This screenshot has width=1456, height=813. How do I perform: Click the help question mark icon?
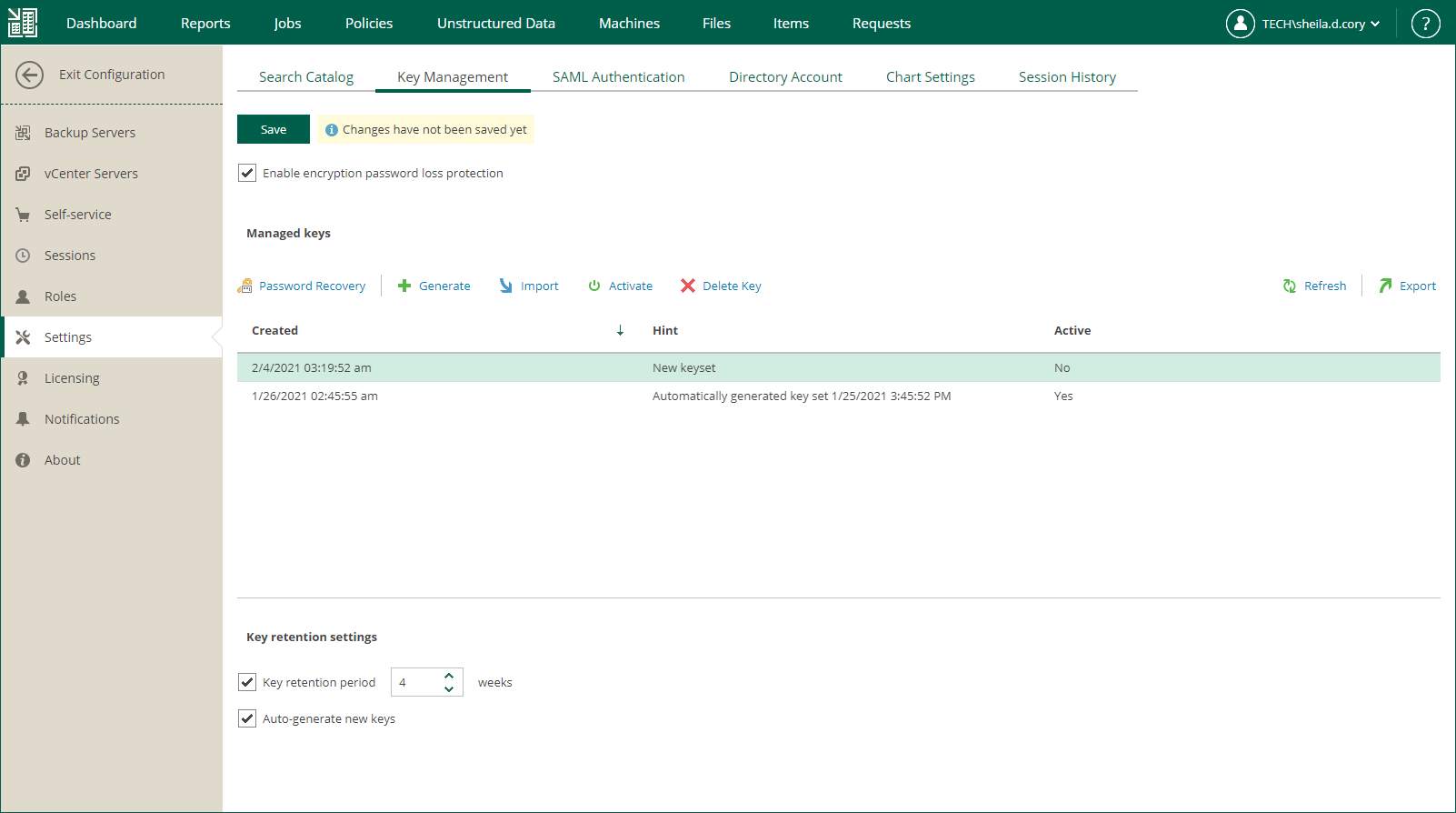click(x=1425, y=24)
